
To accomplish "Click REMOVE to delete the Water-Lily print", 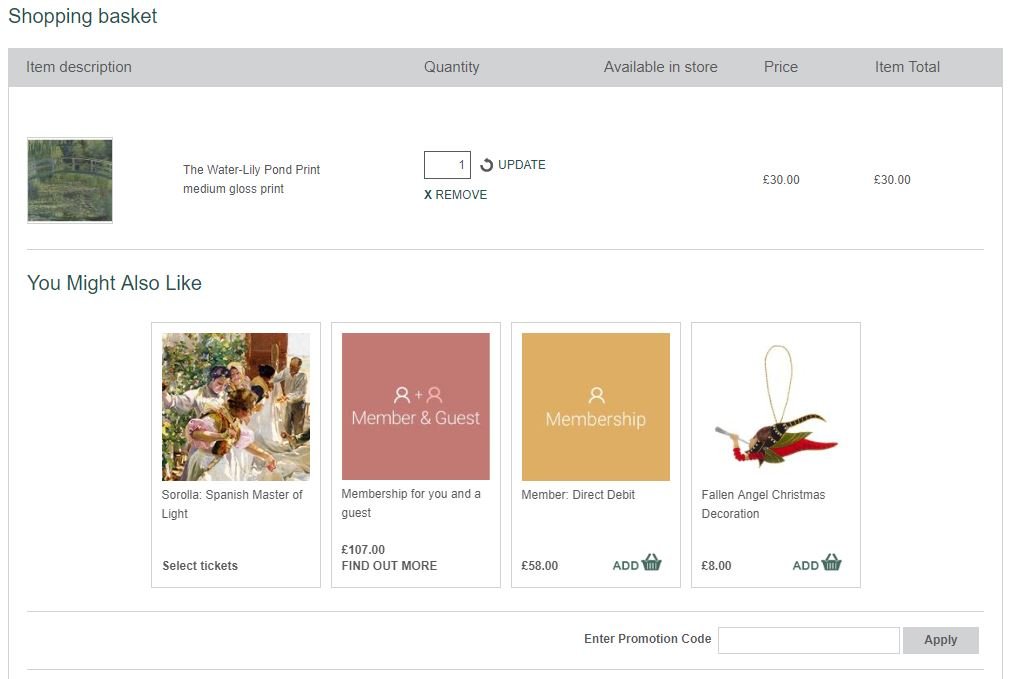I will tap(460, 195).
